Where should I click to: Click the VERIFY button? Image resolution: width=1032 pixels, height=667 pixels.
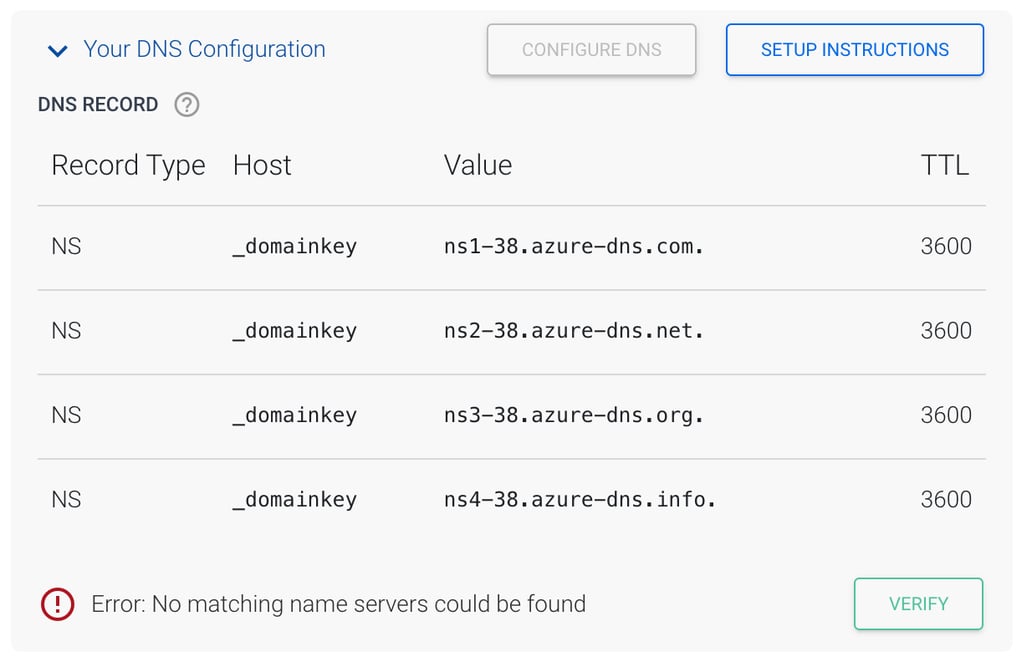point(918,603)
